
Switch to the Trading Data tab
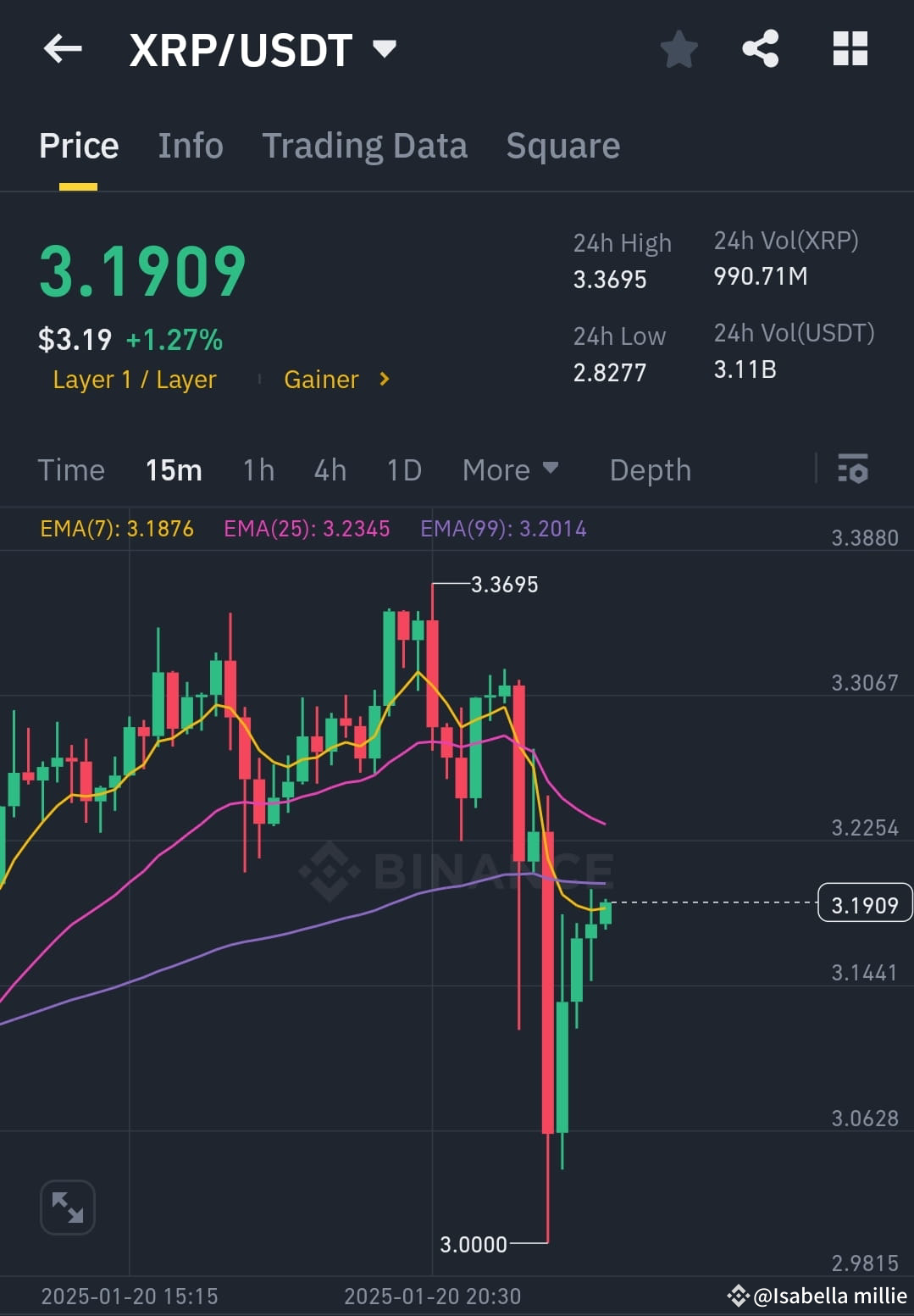(x=365, y=145)
